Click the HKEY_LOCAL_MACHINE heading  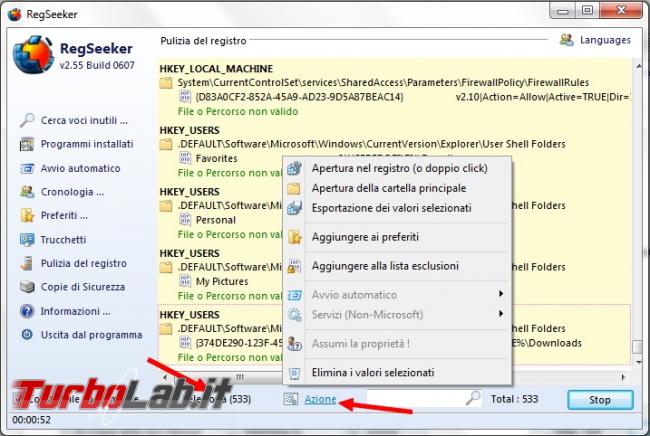click(x=216, y=69)
